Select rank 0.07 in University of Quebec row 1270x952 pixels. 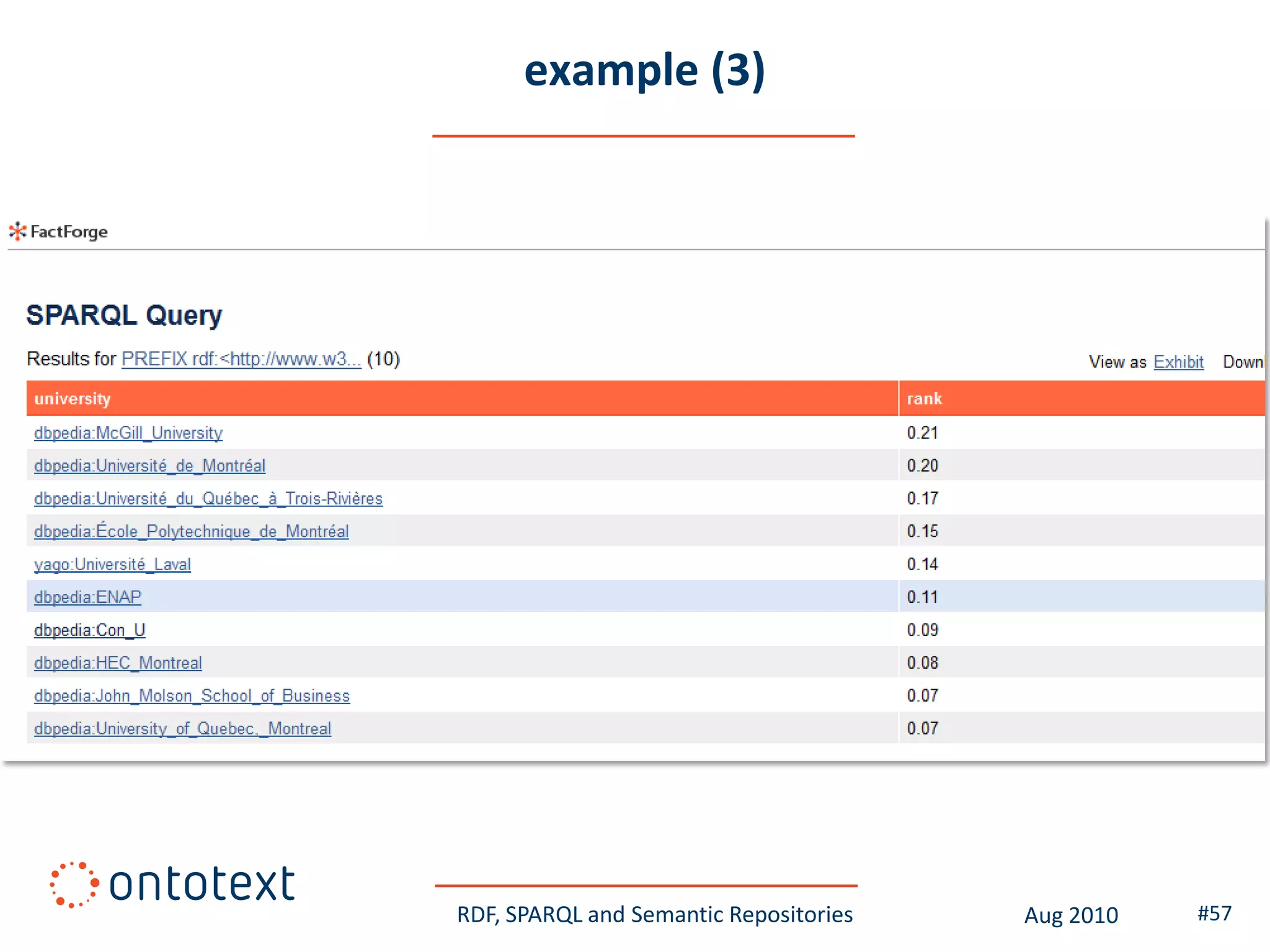(x=922, y=728)
